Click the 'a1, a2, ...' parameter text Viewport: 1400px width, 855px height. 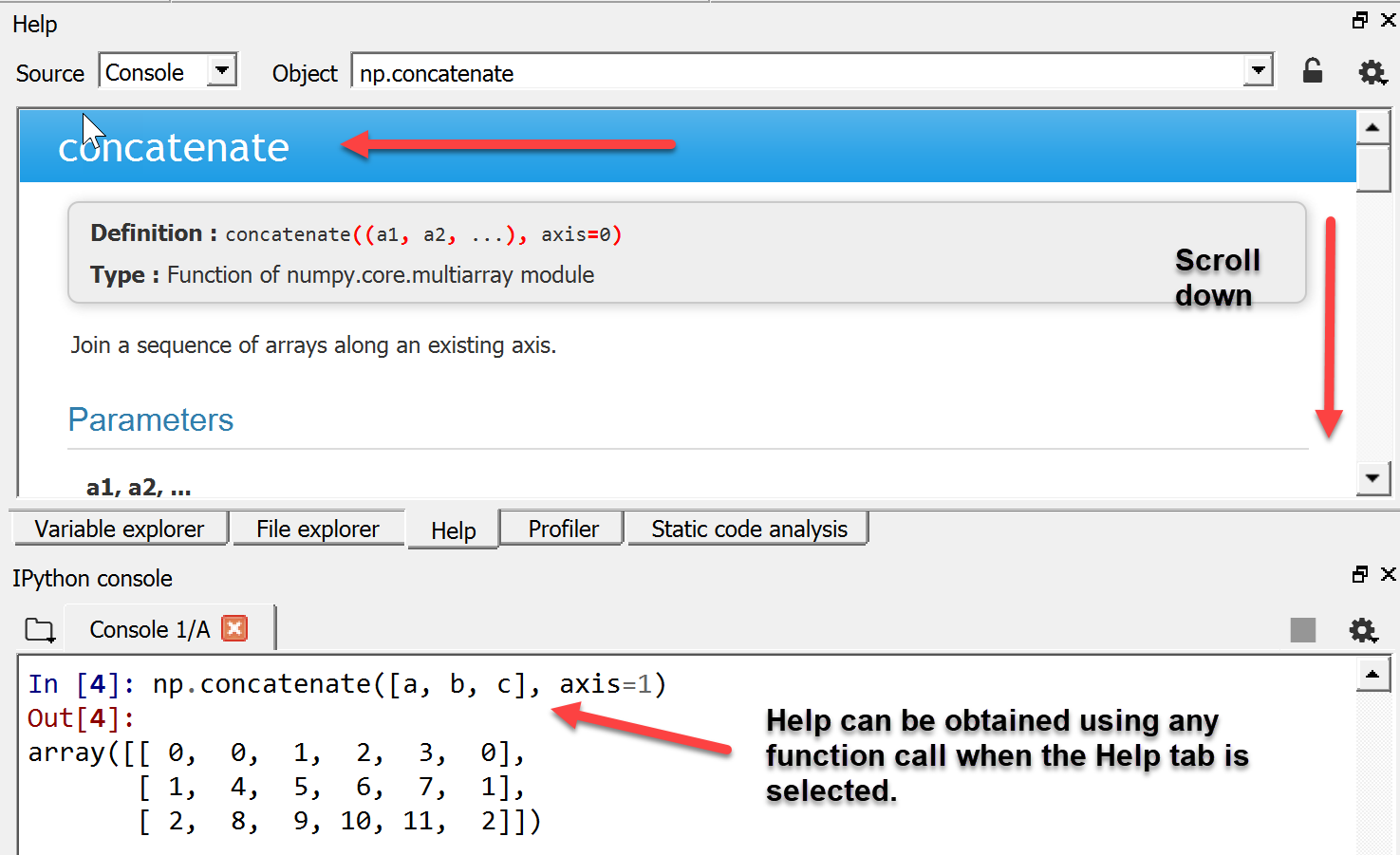[x=139, y=488]
